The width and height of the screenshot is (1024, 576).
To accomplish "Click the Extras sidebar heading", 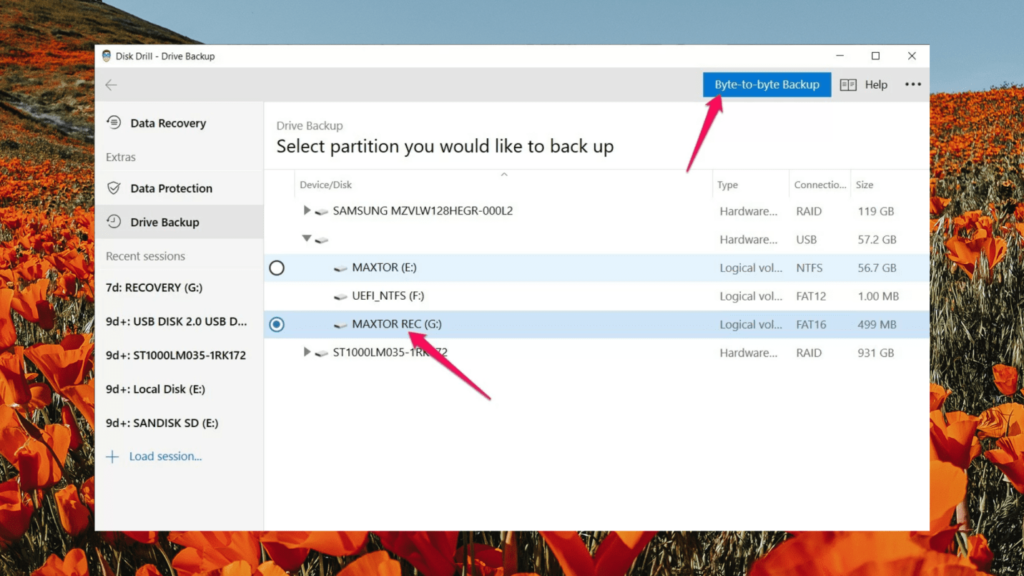I will [x=121, y=157].
